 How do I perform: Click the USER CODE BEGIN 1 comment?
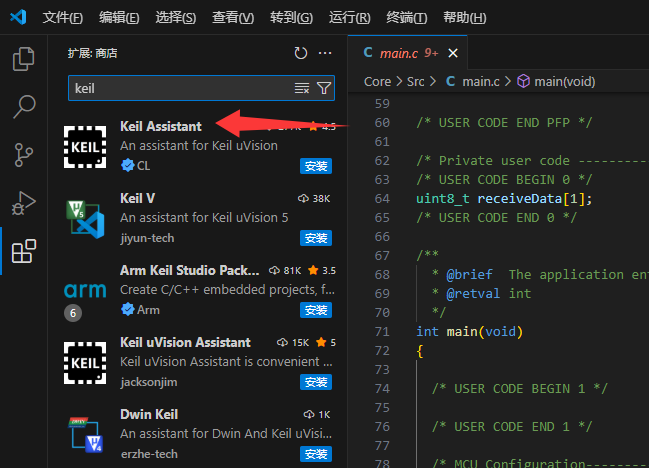[x=520, y=389]
